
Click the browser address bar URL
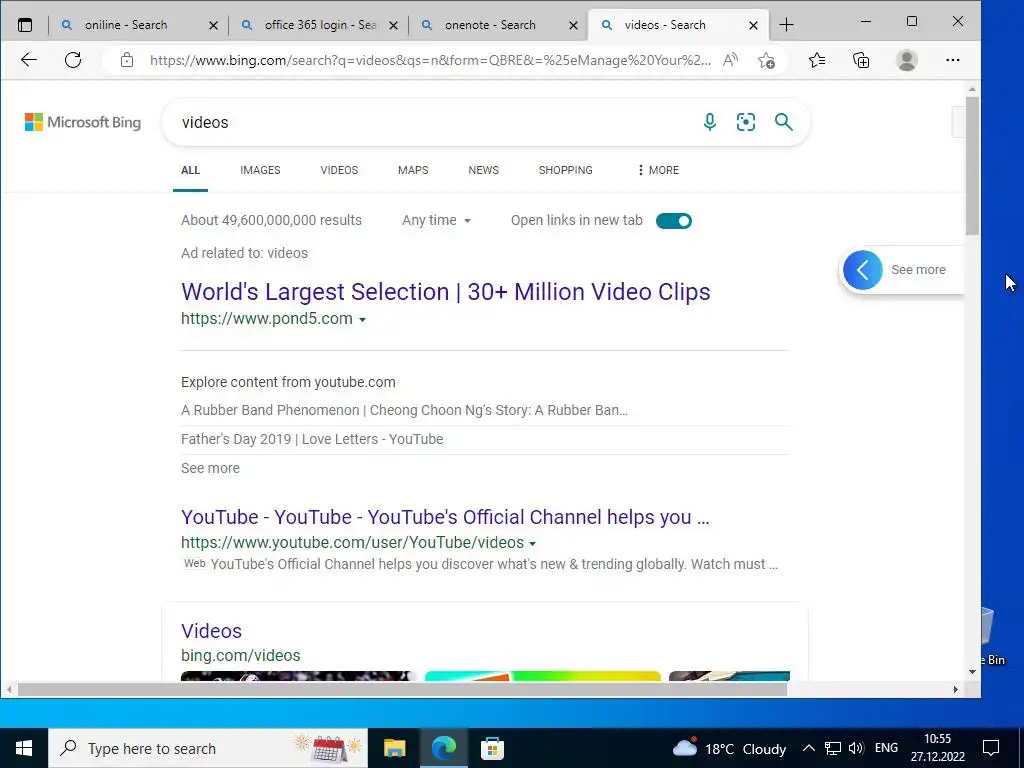(430, 61)
